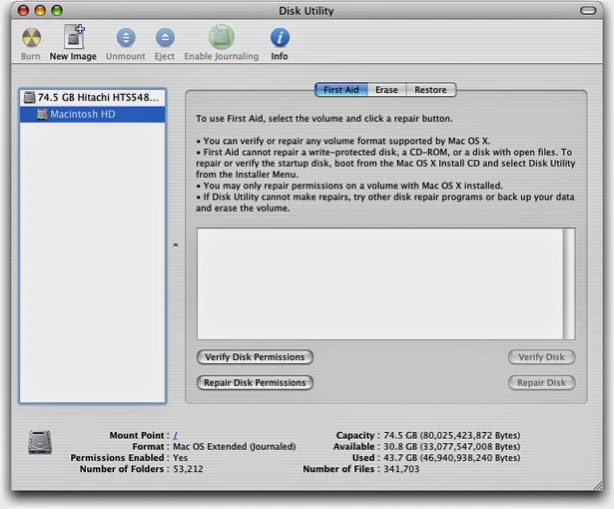Image resolution: width=614 pixels, height=509 pixels.
Task: Click the Permissions Enabled value Yes
Action: click(x=180, y=458)
